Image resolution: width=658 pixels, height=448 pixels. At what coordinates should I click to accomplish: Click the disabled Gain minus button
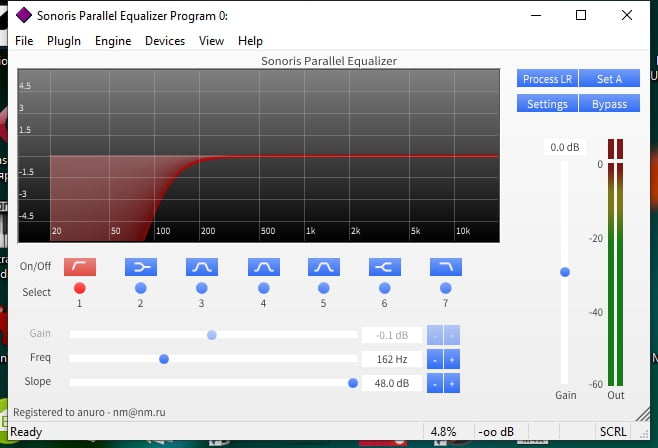point(435,335)
